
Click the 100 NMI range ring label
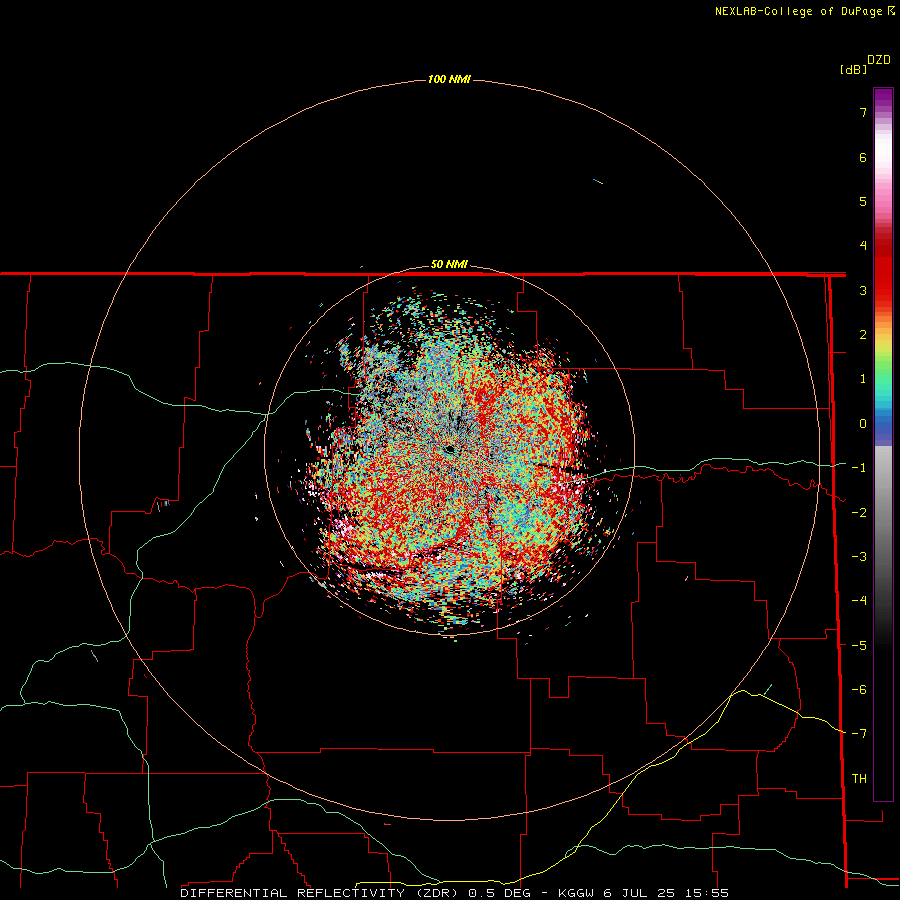[x=449, y=79]
